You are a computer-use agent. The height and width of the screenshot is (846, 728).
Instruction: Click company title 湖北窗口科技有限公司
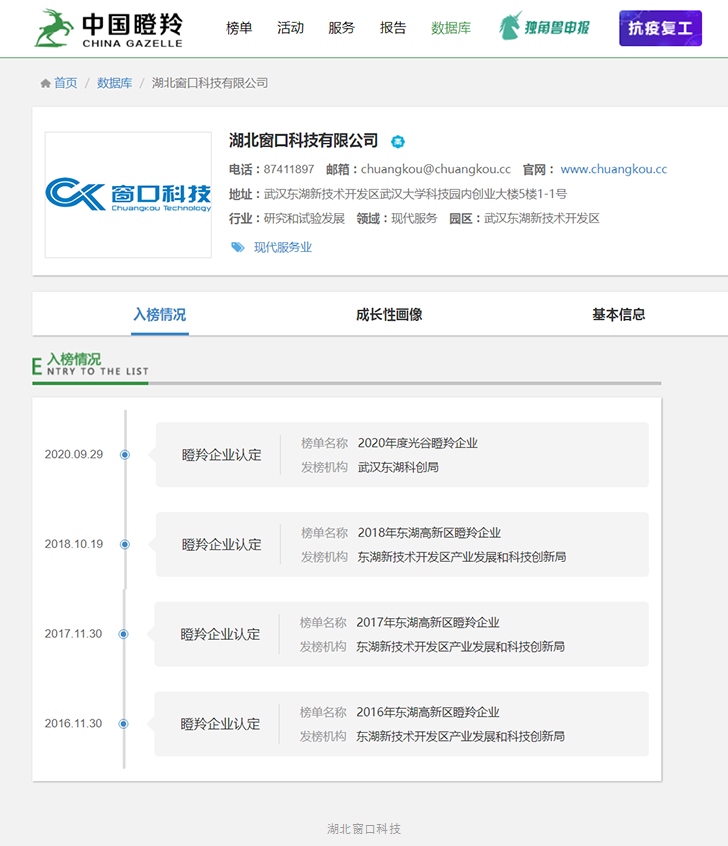303,141
